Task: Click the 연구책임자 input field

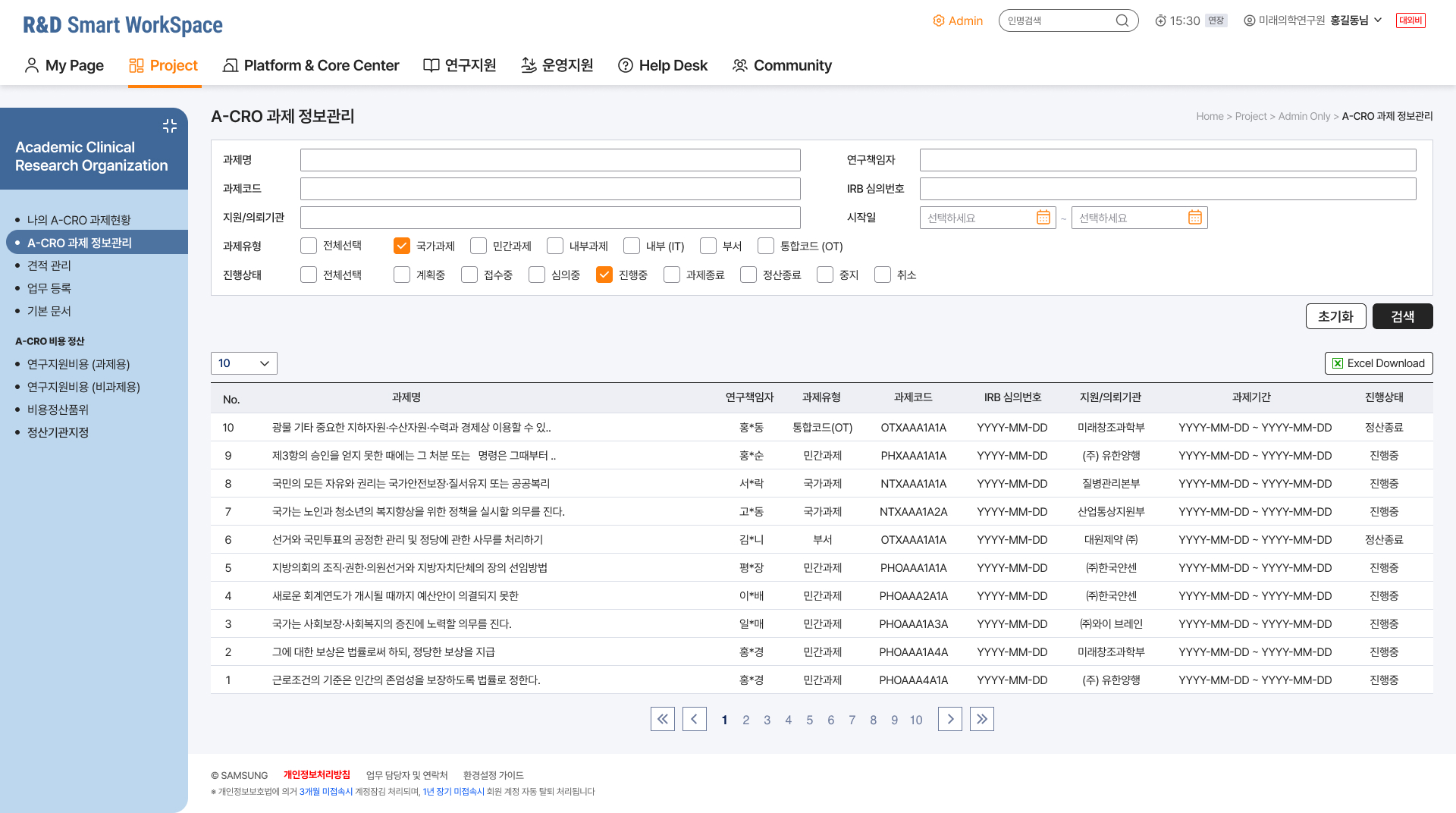Action: click(x=1168, y=160)
